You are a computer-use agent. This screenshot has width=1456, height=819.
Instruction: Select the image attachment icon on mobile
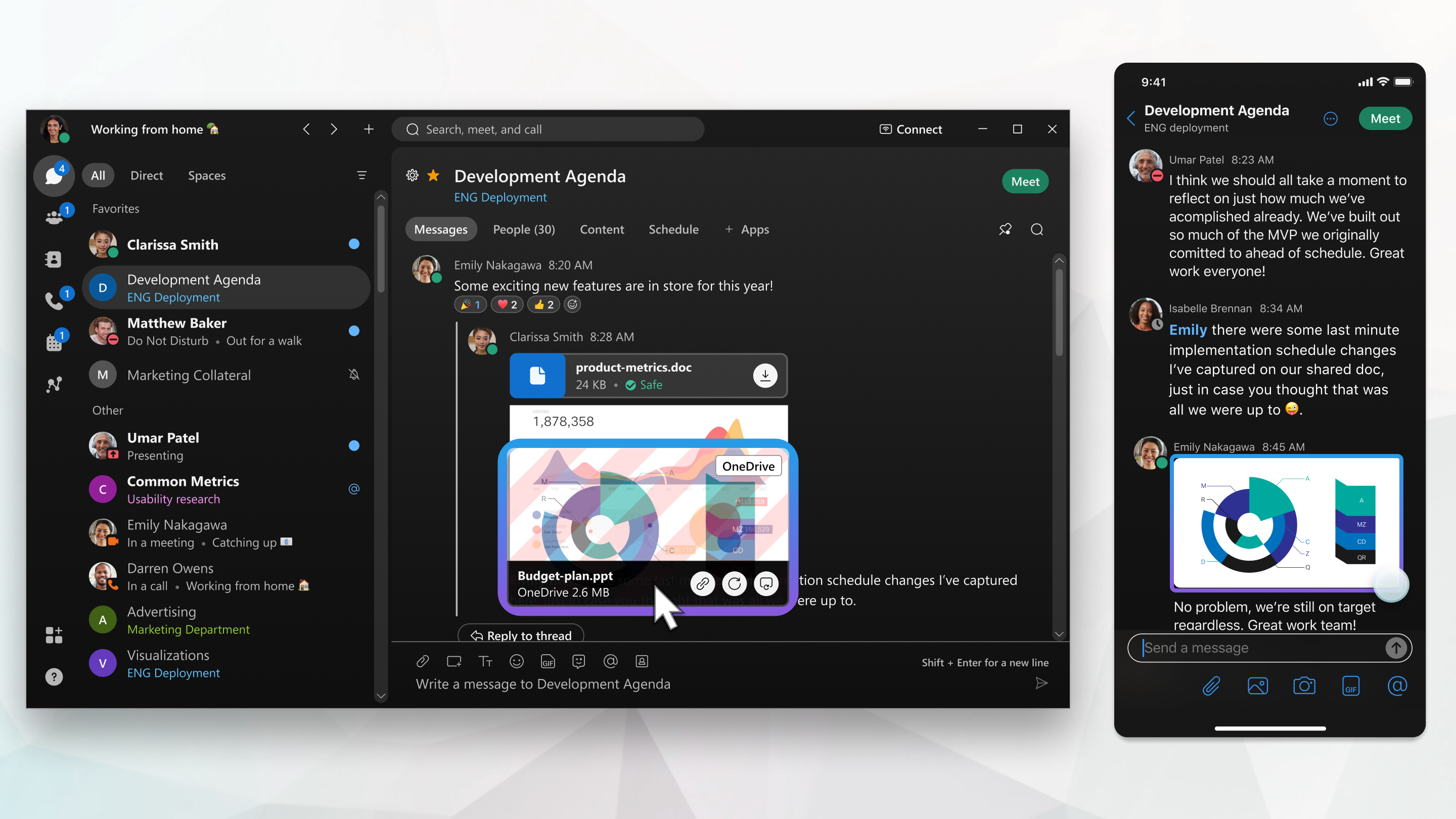point(1258,686)
